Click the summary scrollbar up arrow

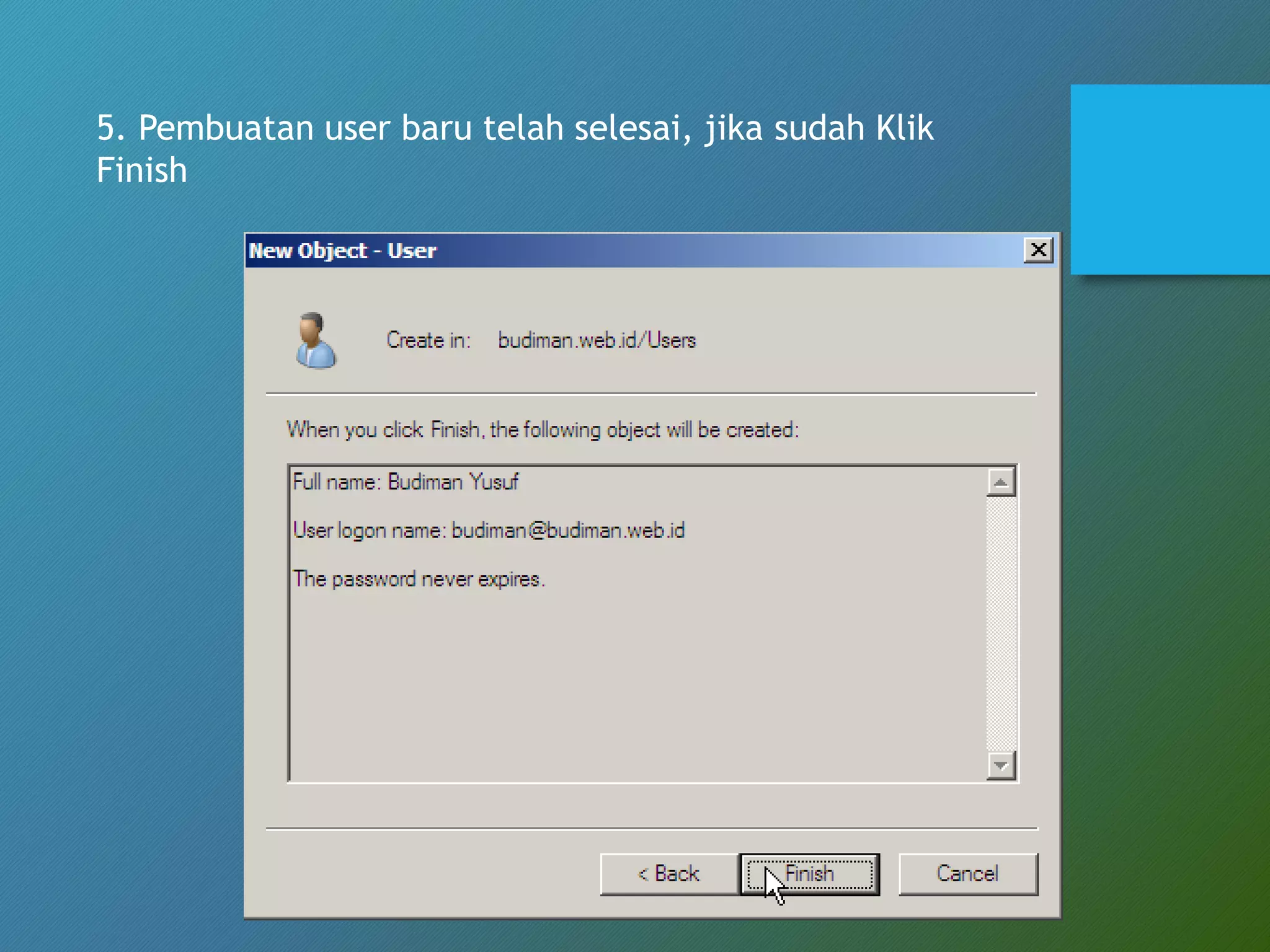[1001, 483]
